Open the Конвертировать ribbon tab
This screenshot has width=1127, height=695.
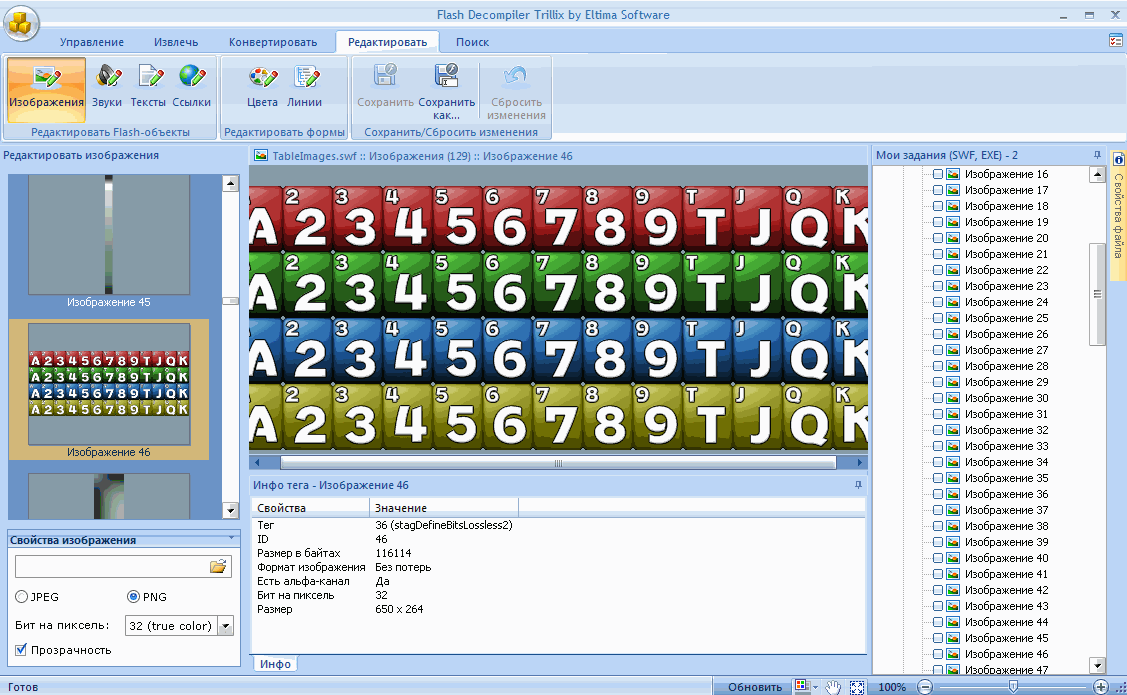[272, 42]
